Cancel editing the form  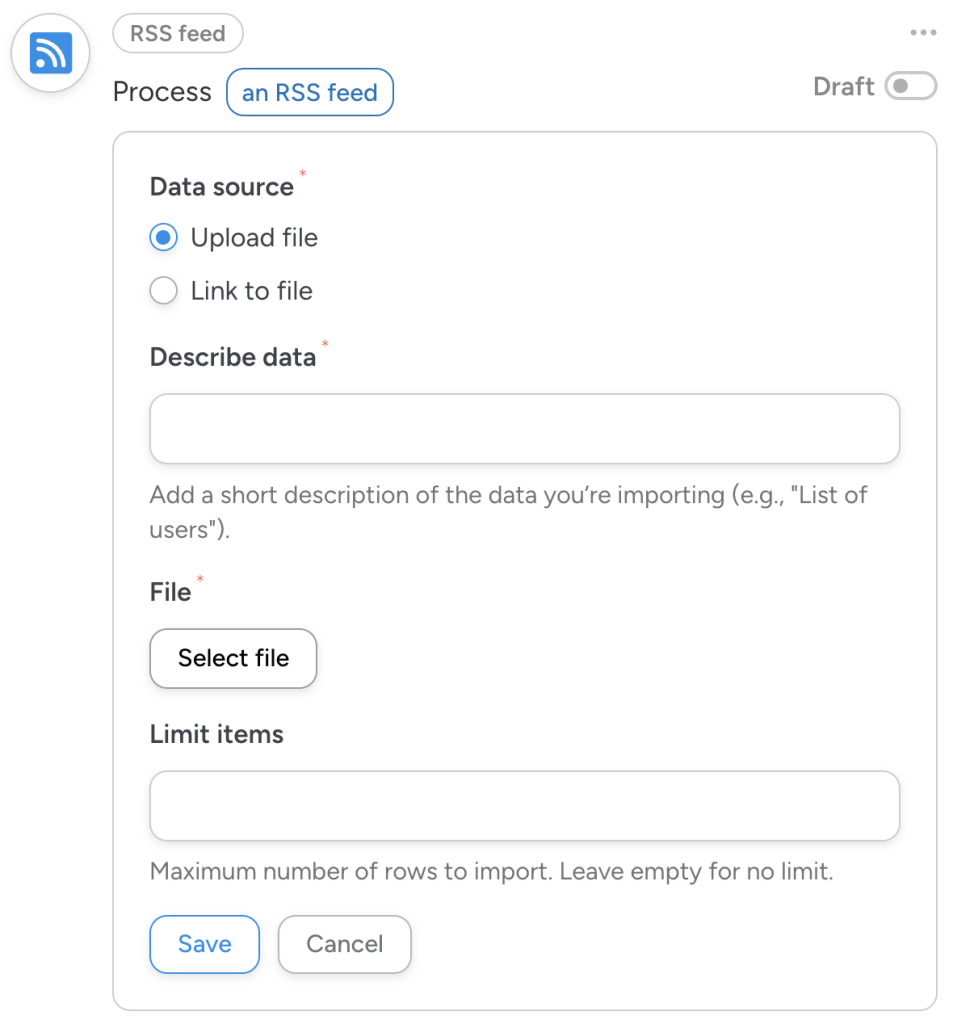344,943
